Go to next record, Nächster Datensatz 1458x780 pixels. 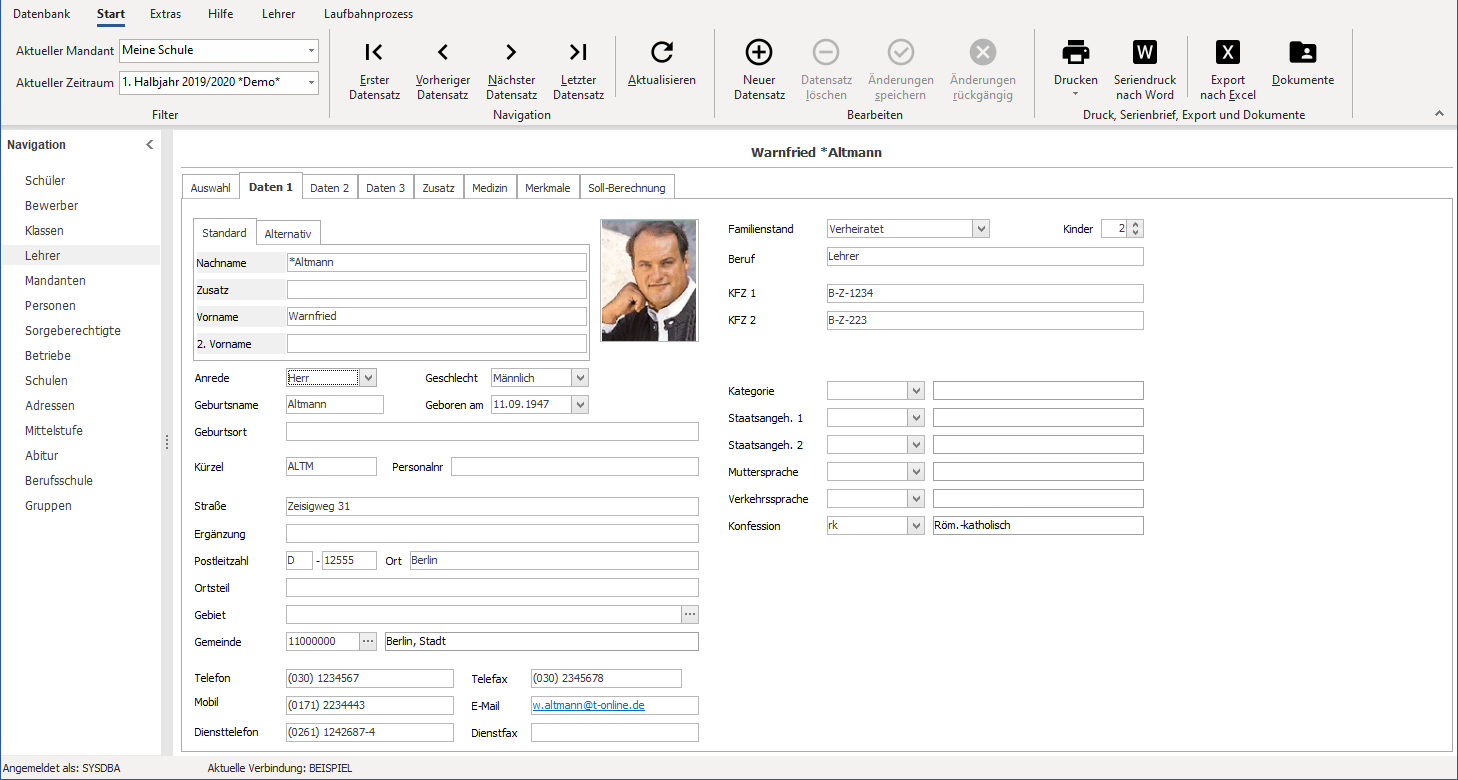click(511, 70)
